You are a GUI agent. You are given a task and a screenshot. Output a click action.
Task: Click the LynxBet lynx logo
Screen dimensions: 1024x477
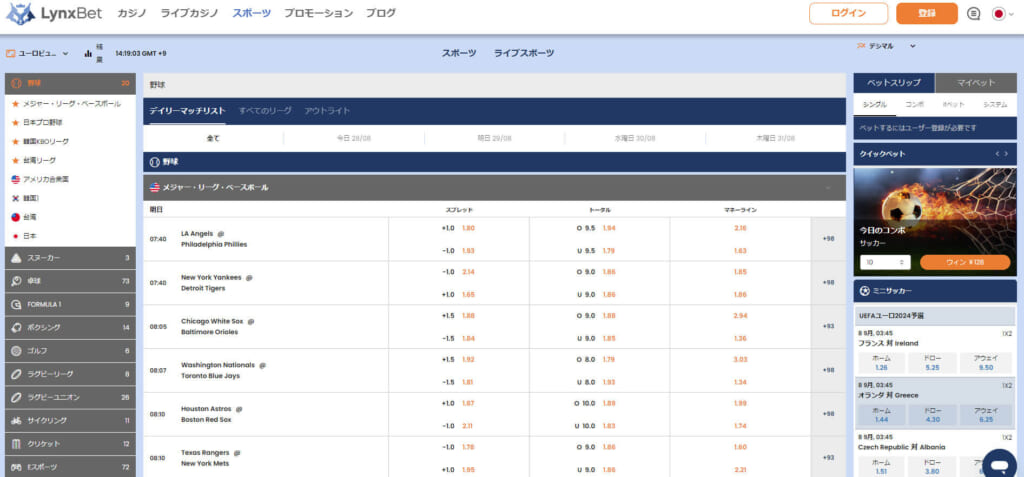(20, 14)
